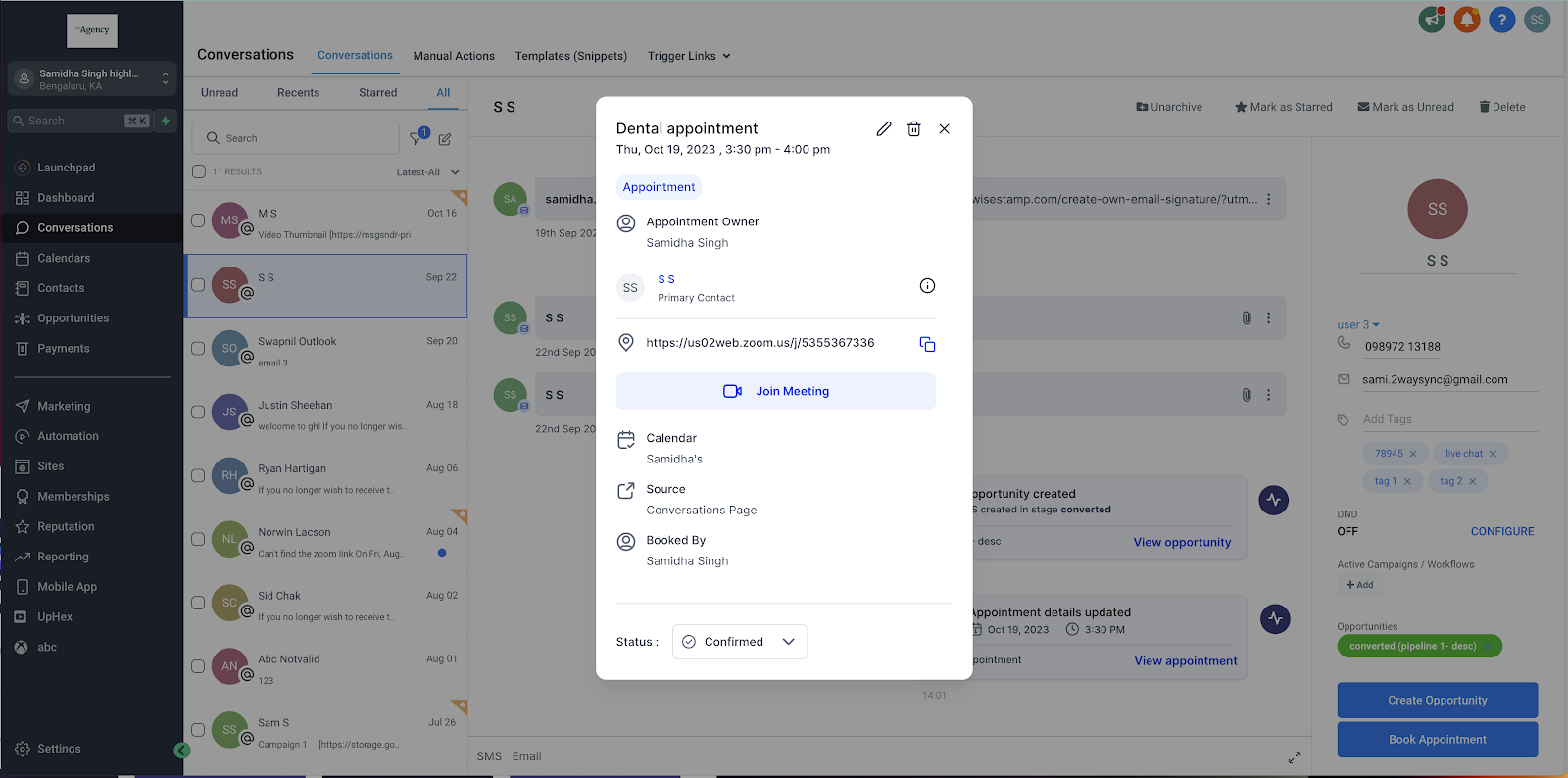The width and height of the screenshot is (1568, 778).
Task: Open the SS user profile avatar
Action: [x=1537, y=20]
